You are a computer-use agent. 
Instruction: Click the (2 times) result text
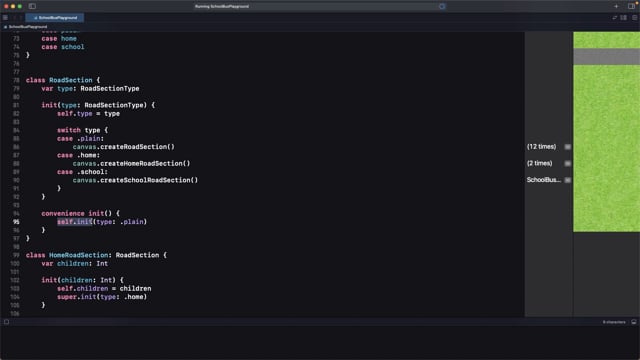tap(539, 163)
